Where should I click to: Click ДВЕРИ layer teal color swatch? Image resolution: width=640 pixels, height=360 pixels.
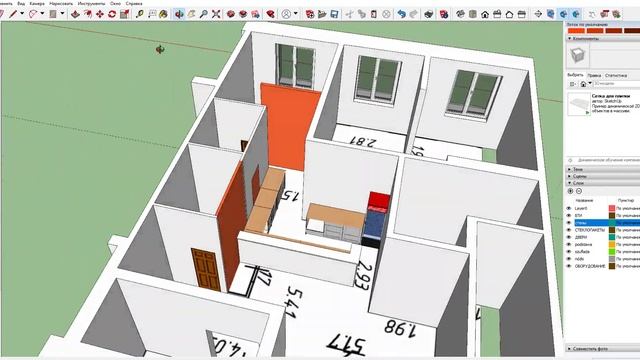pos(612,237)
